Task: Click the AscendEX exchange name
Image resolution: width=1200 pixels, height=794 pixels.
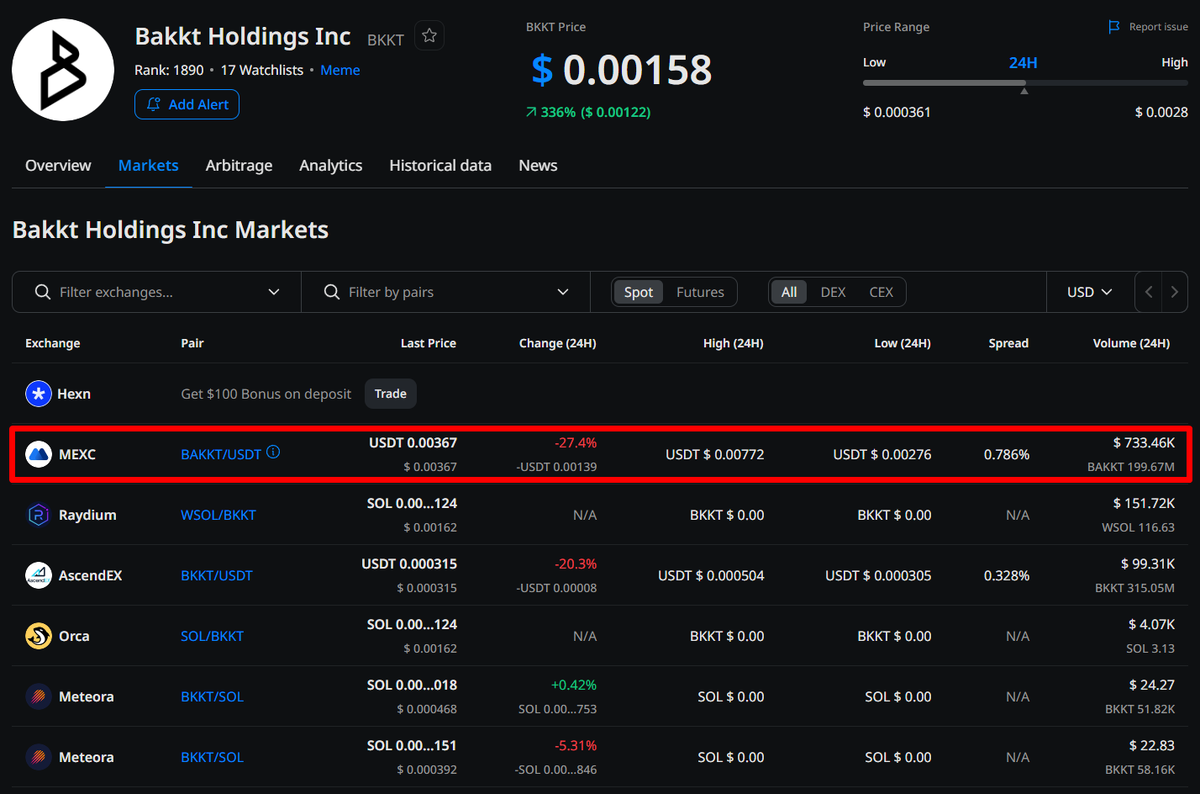Action: (90, 576)
